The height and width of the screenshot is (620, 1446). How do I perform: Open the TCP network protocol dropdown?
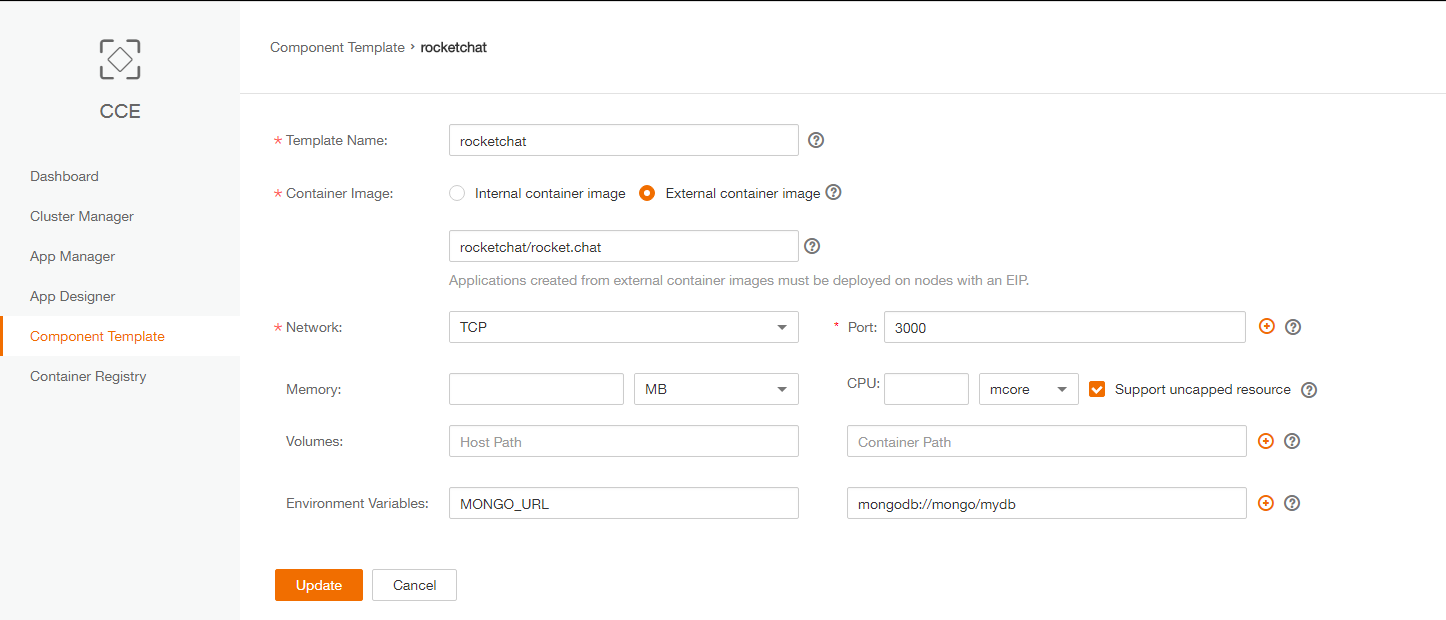tap(624, 327)
